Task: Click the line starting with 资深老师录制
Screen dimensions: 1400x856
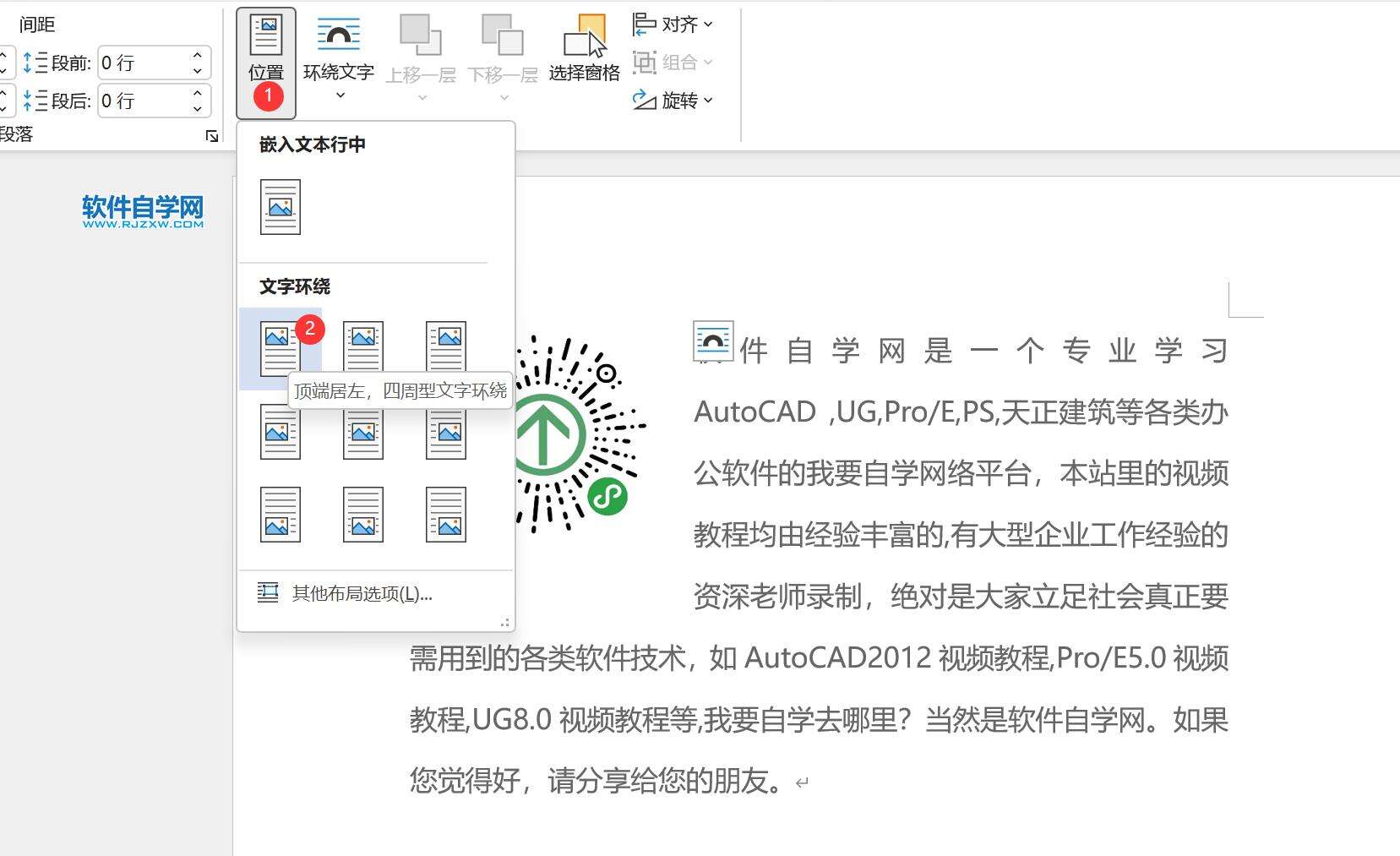Action: 961,597
